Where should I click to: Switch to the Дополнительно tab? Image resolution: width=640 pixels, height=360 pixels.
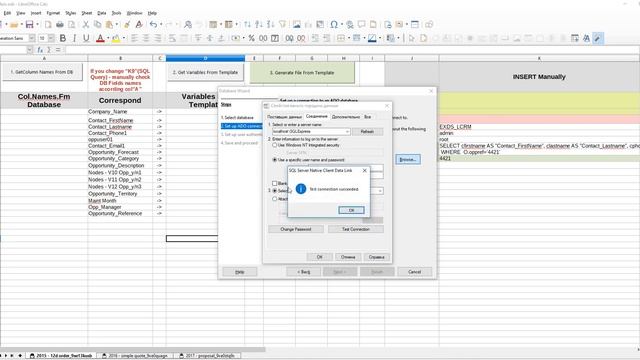346,117
